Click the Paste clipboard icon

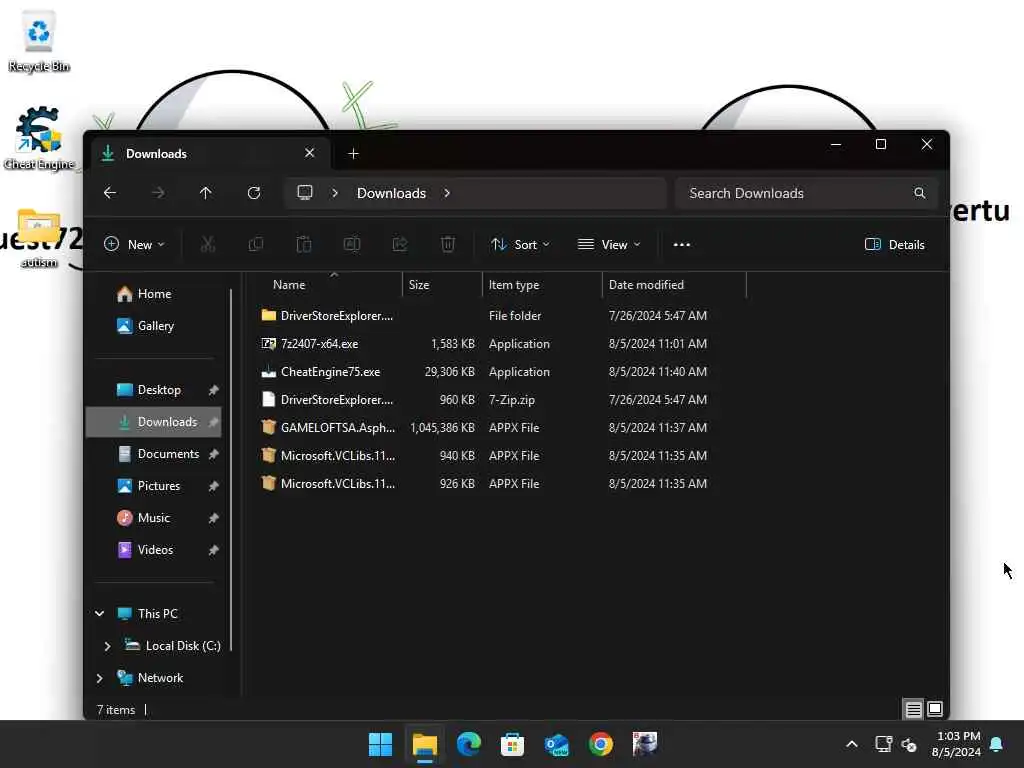click(x=304, y=244)
